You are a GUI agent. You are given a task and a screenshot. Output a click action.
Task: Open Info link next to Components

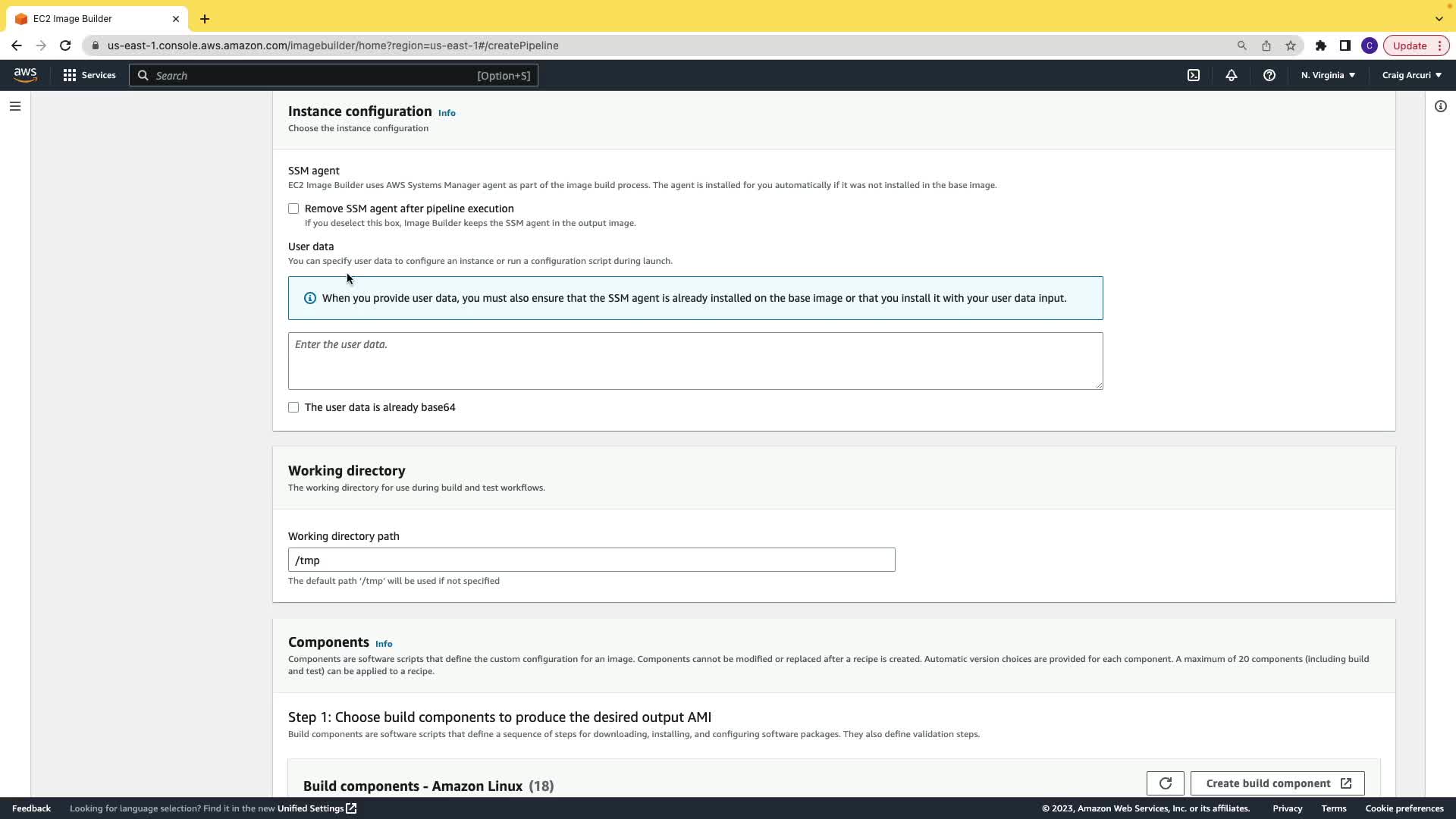(x=384, y=644)
